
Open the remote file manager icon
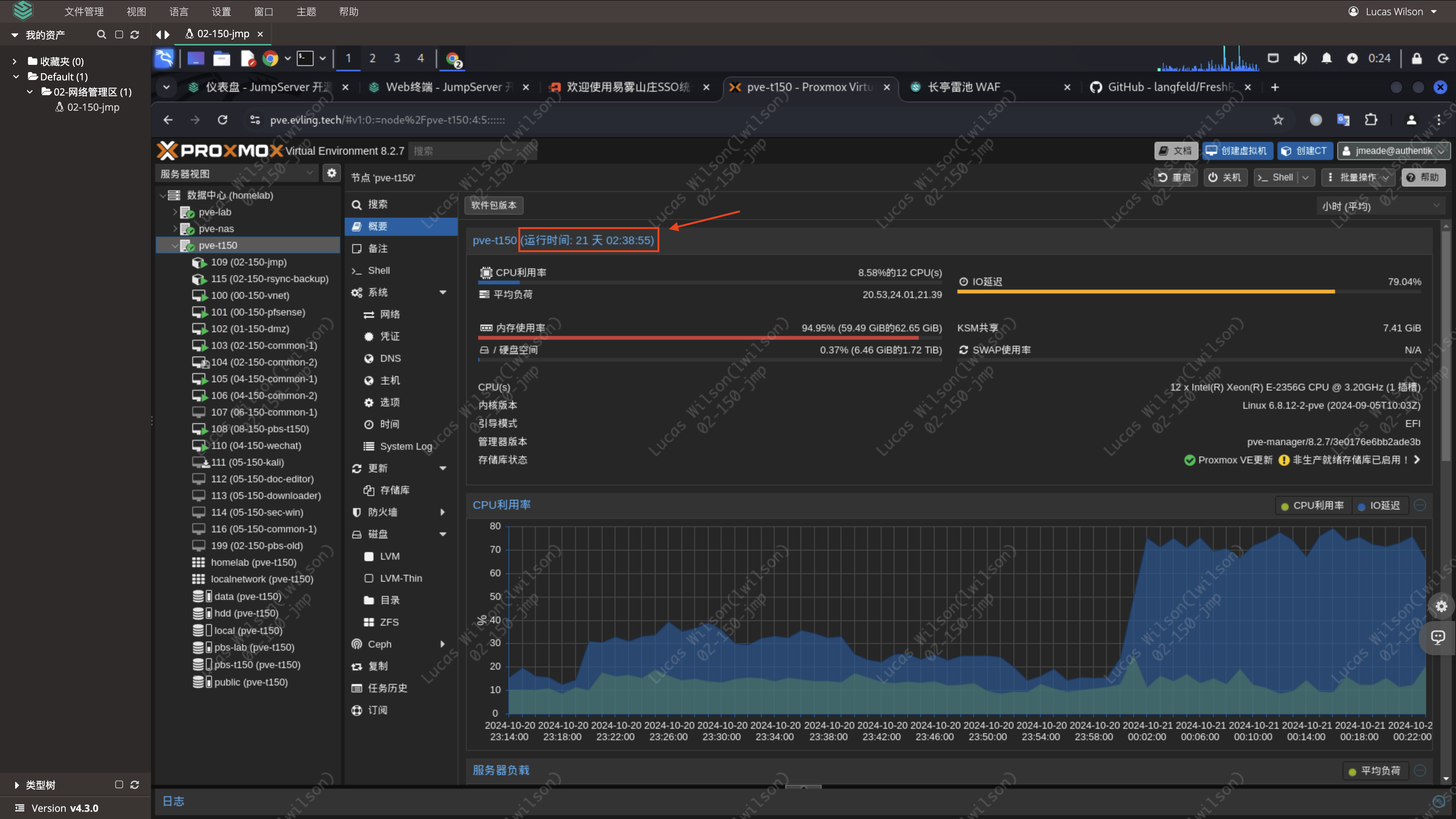coord(221,58)
